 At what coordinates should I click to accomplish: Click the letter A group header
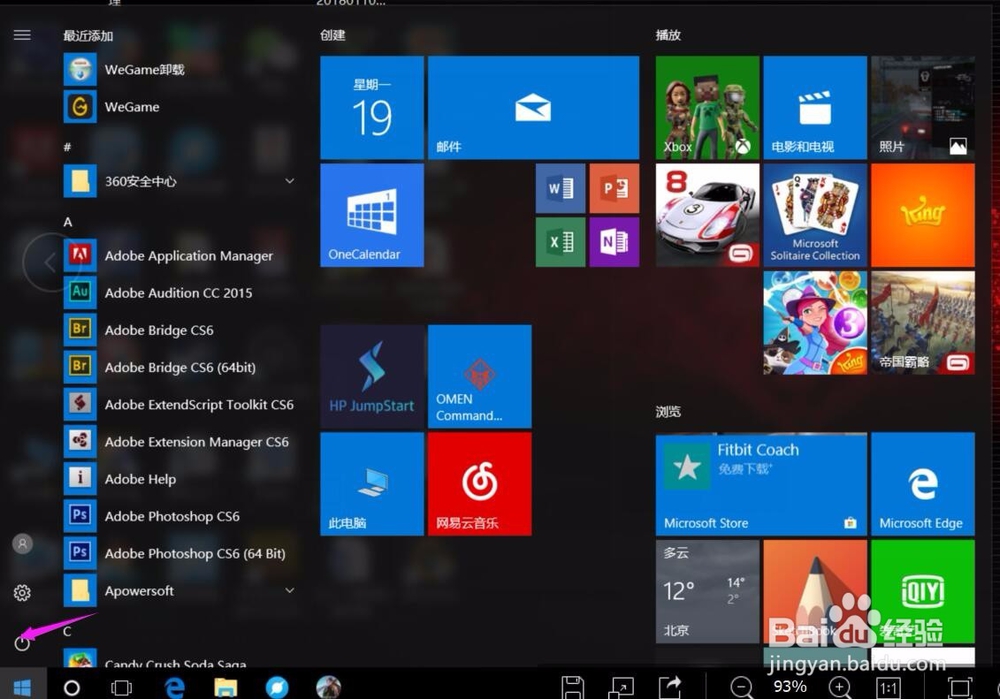point(68,222)
